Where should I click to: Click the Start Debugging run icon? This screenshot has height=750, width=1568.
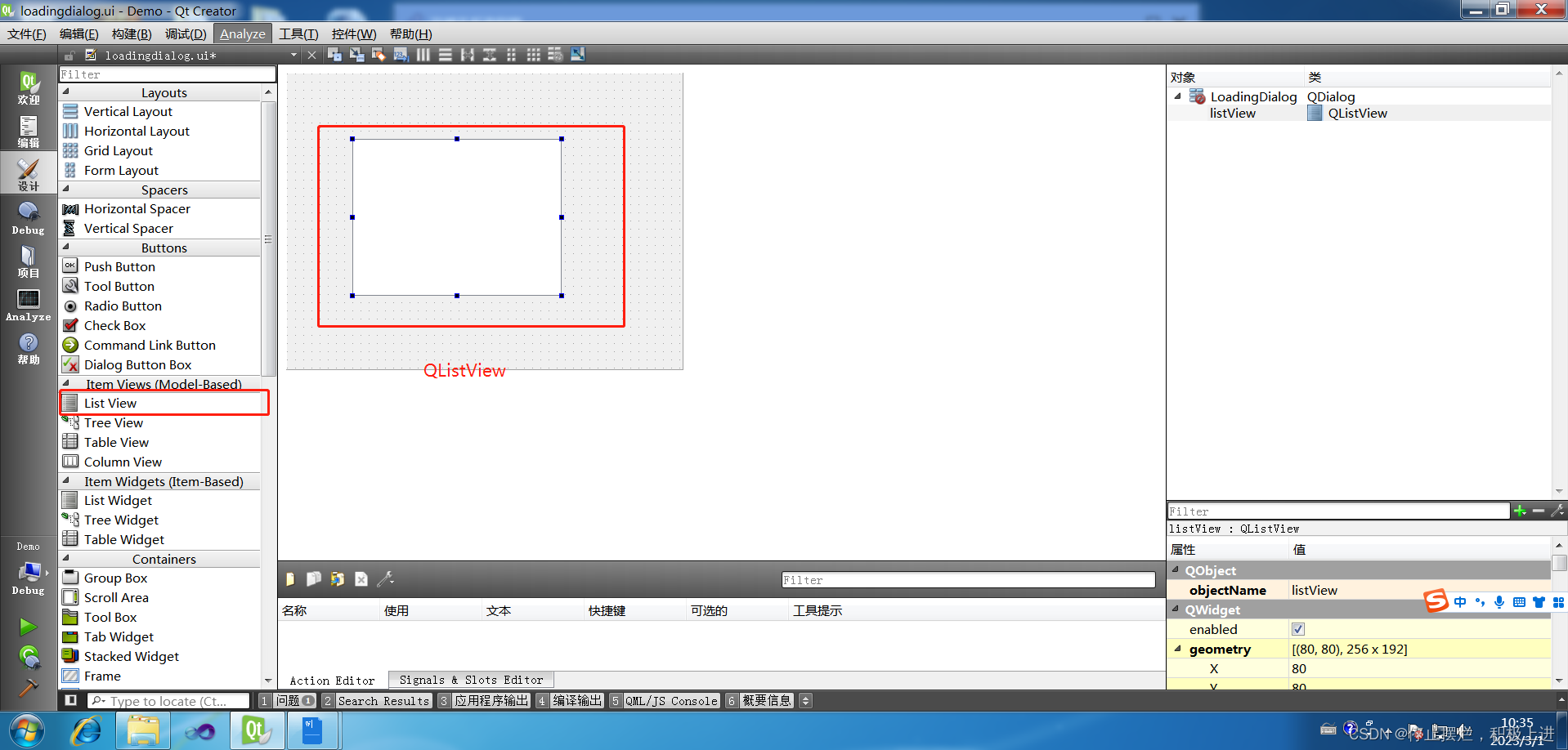click(x=29, y=657)
